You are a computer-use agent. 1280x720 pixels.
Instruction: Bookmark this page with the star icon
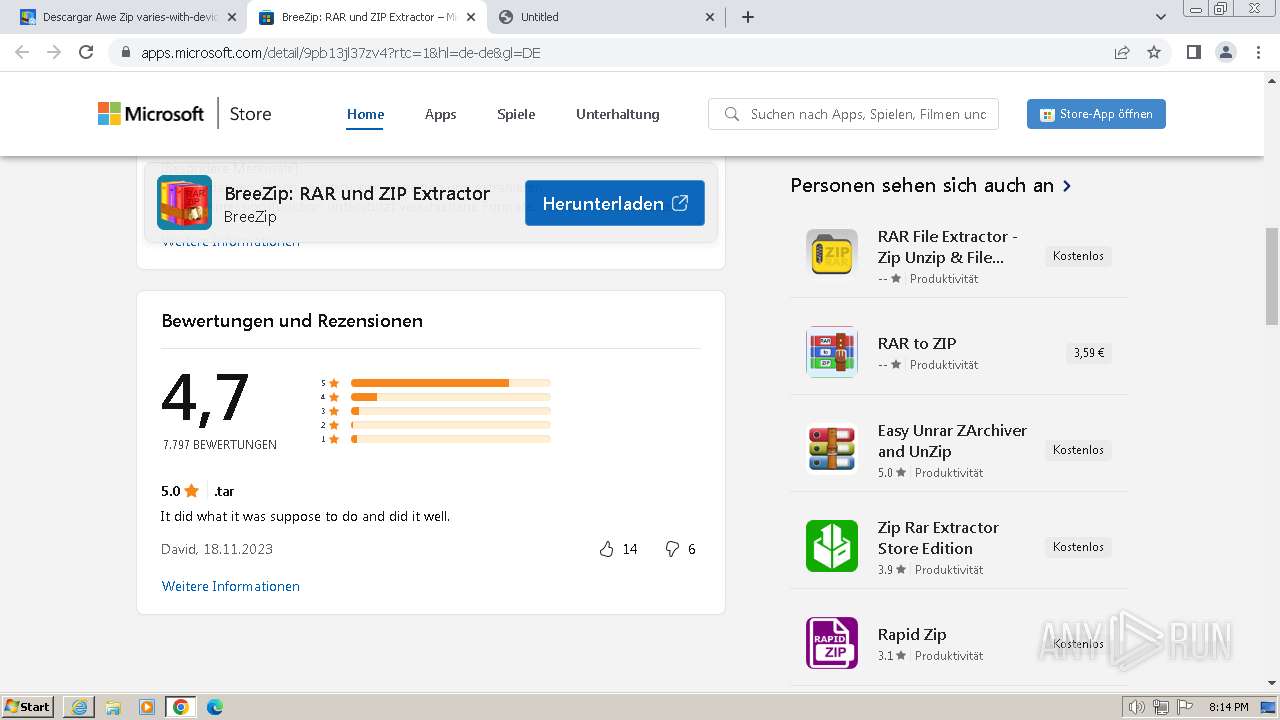click(x=1154, y=52)
